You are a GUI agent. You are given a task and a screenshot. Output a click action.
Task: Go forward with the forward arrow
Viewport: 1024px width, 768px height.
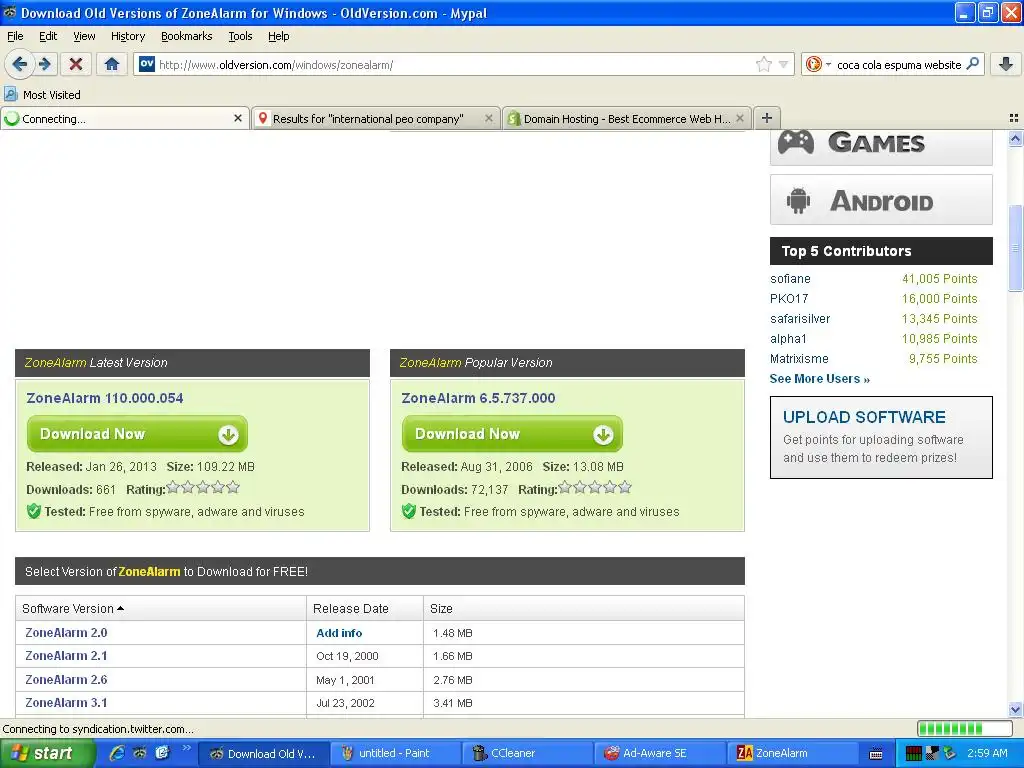(44, 64)
